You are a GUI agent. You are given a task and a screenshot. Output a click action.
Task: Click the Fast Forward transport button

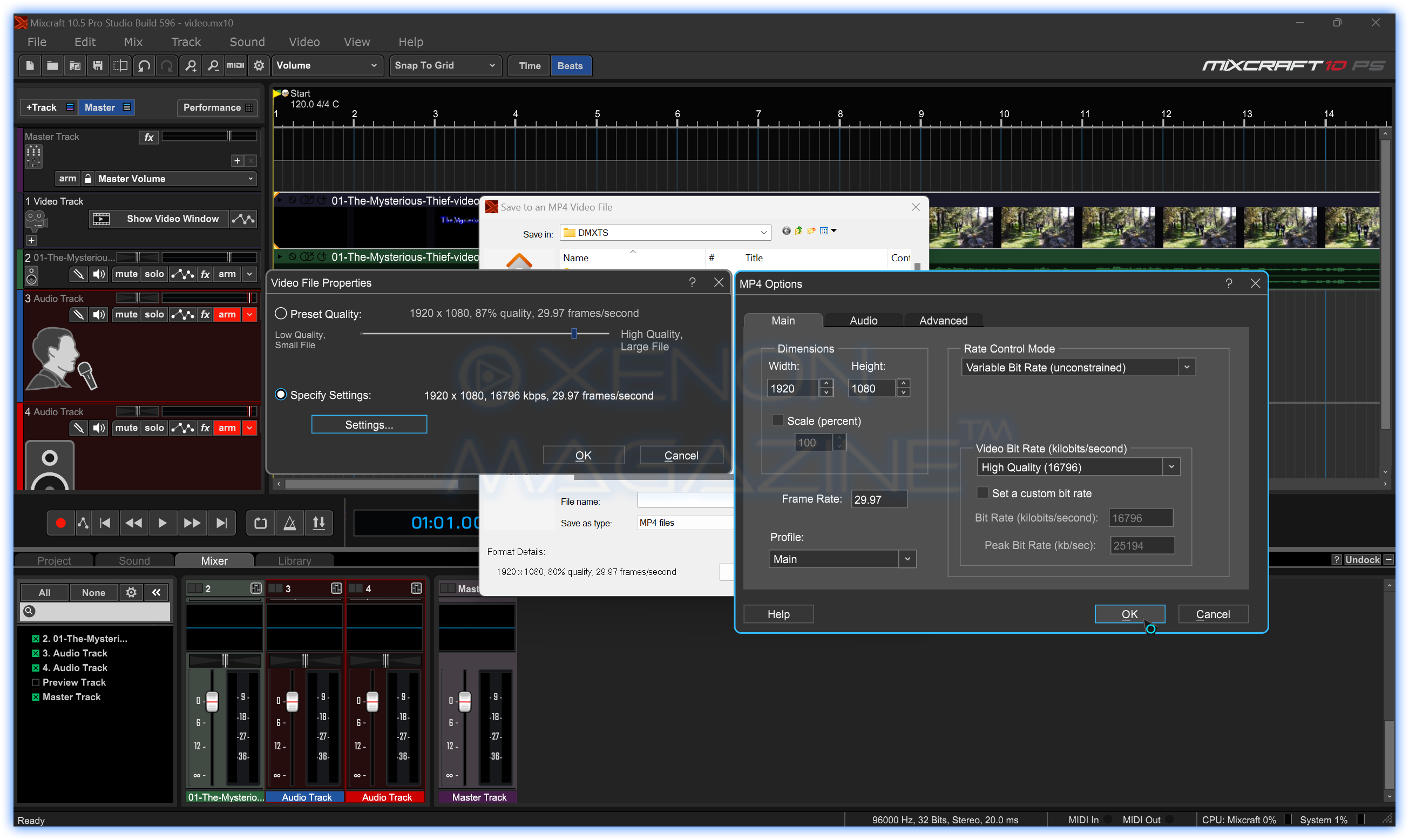(192, 523)
